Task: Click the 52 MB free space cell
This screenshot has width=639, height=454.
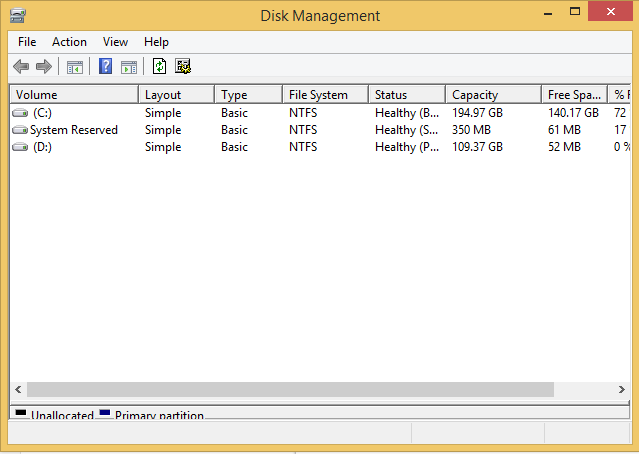Action: click(564, 147)
